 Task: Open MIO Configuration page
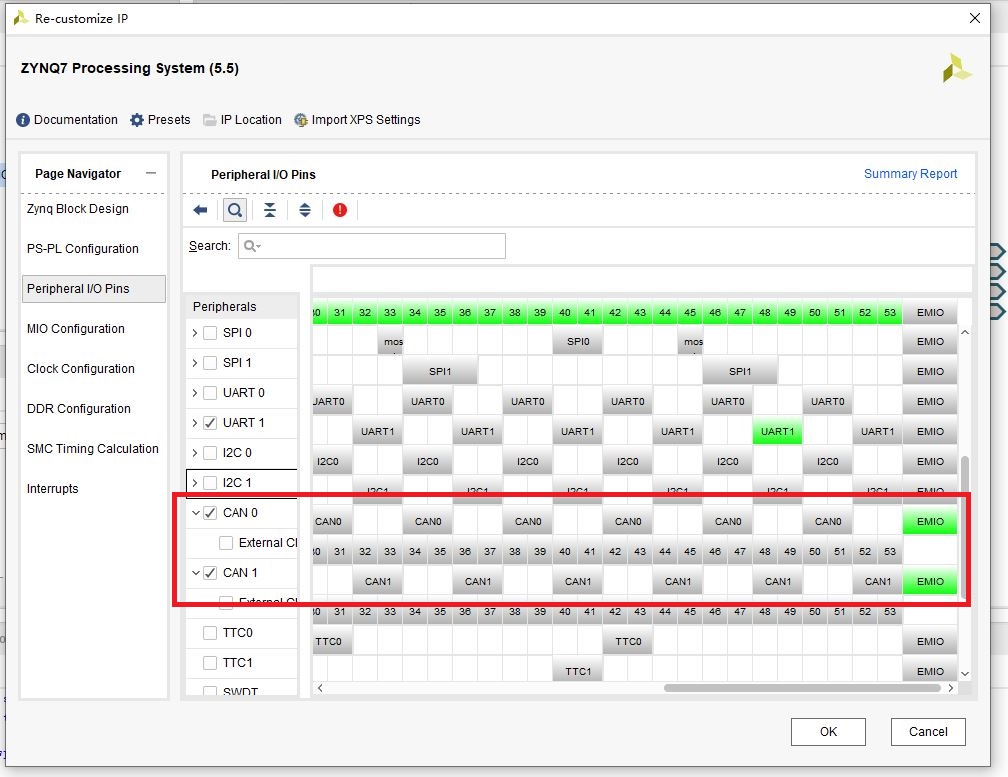[x=76, y=329]
